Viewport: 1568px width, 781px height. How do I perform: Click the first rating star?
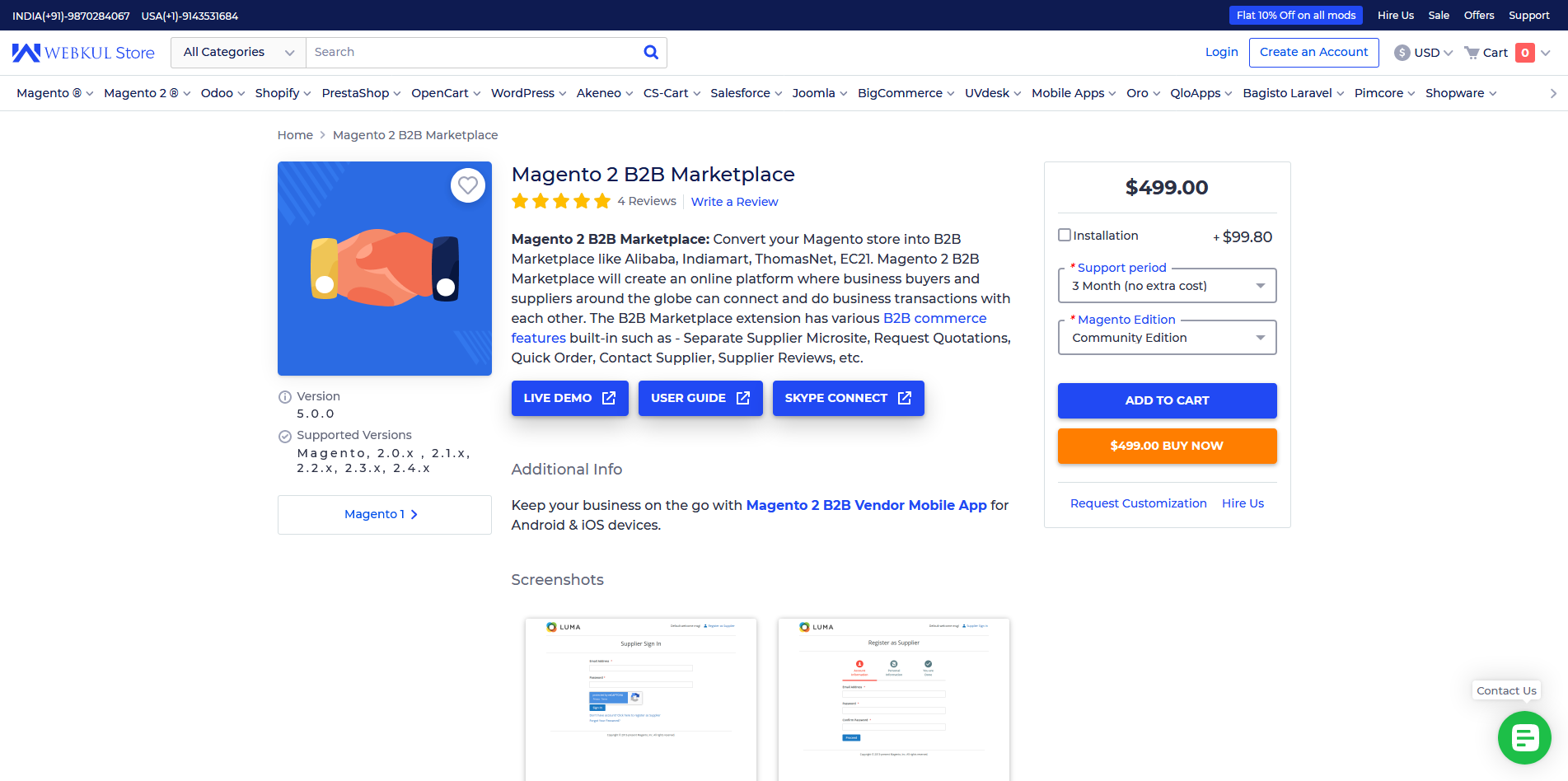coord(520,201)
